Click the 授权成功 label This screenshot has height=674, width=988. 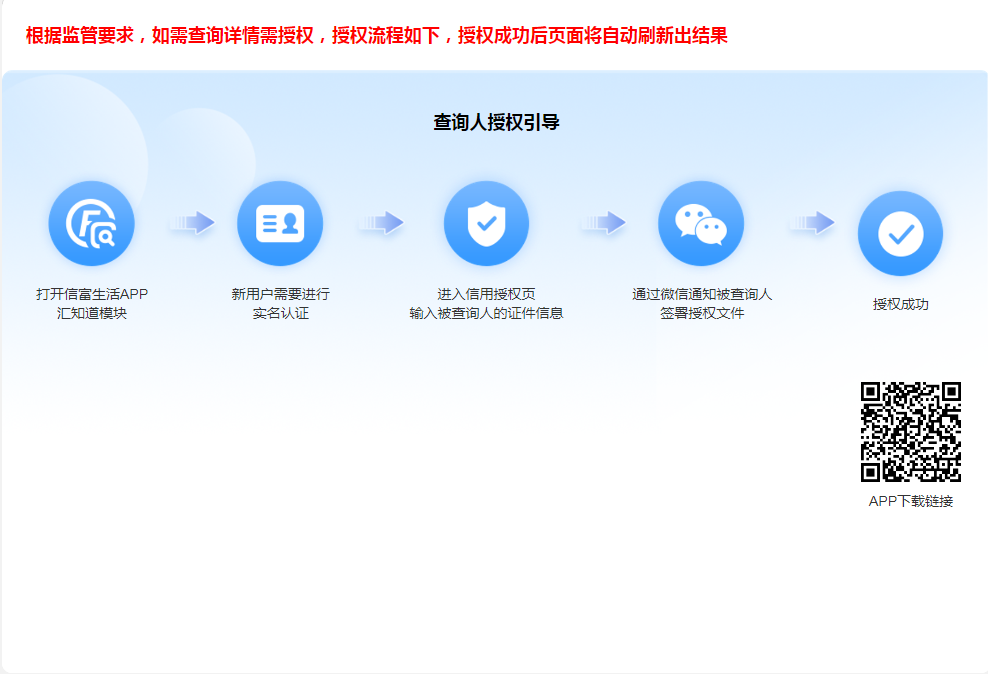point(900,304)
